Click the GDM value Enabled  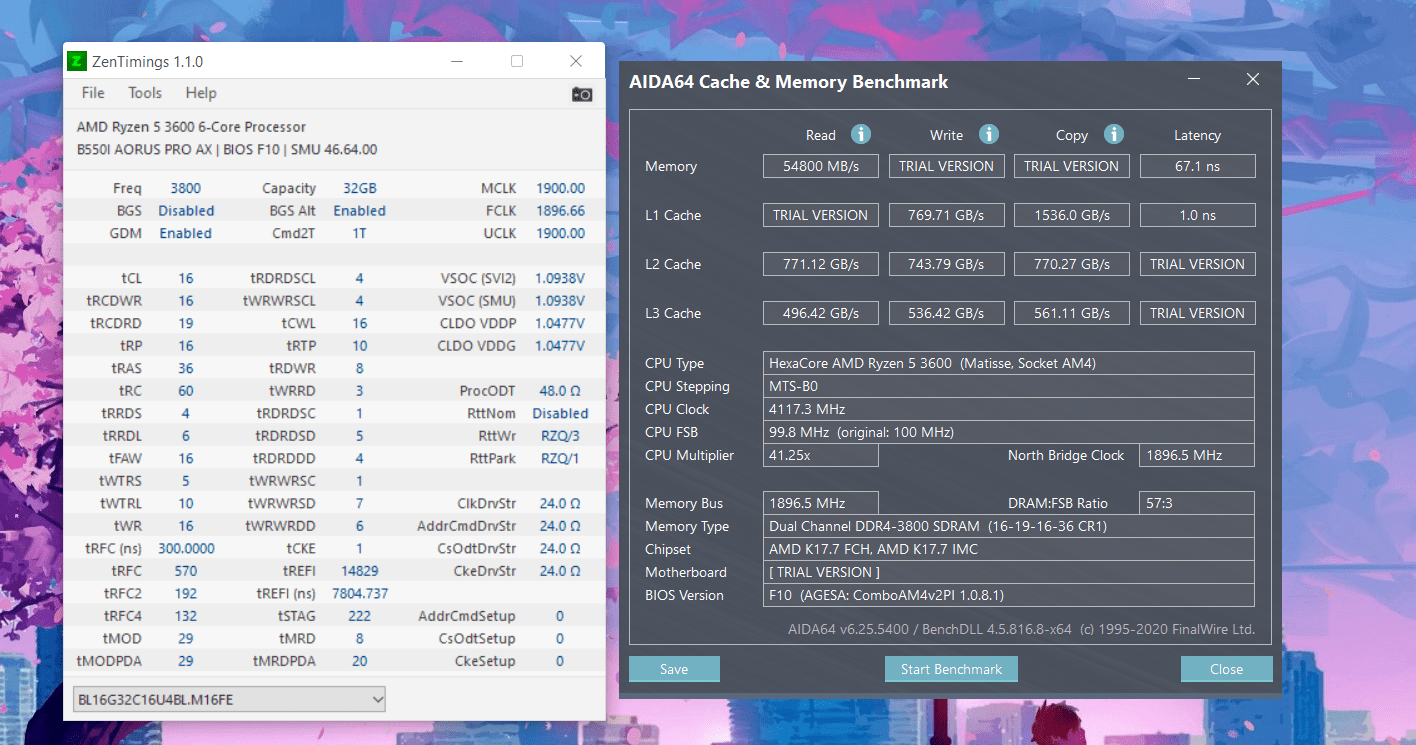pyautogui.click(x=186, y=233)
